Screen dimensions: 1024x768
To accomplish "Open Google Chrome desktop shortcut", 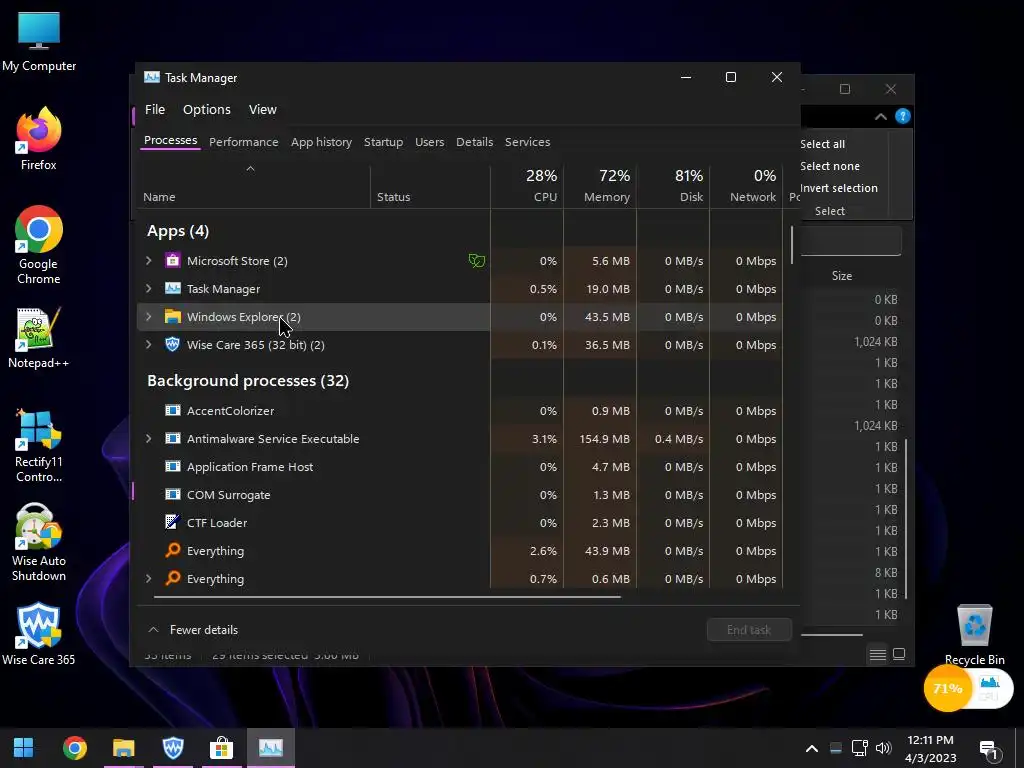I will (39, 245).
